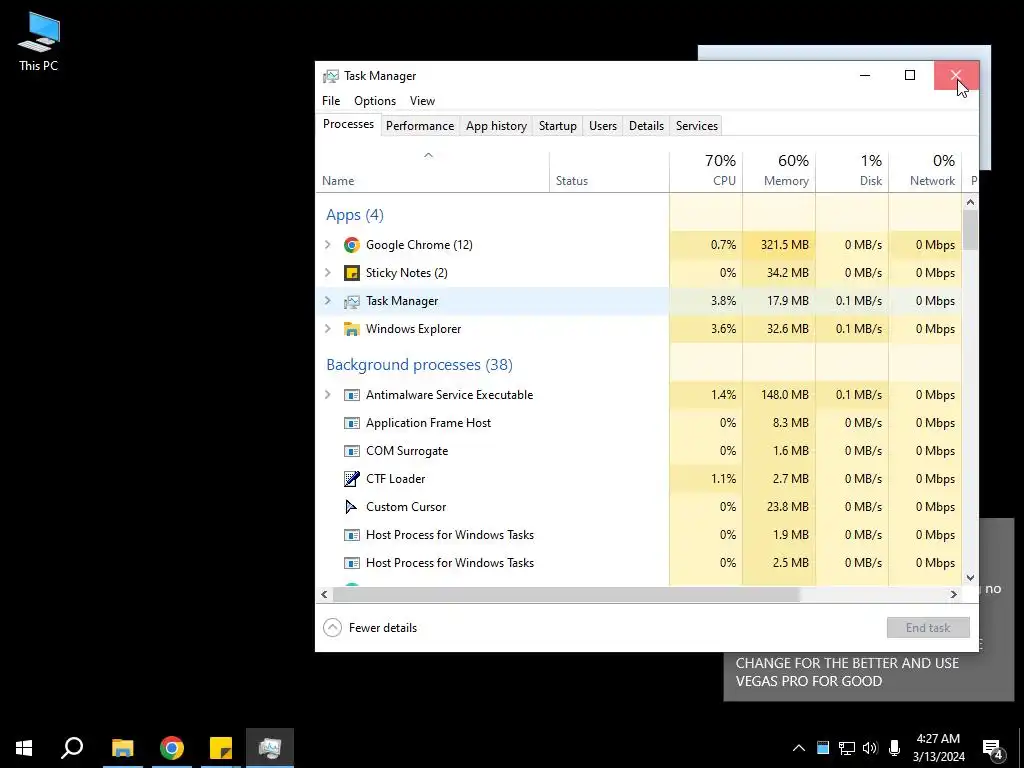Open This PC desktop icon
The width and height of the screenshot is (1024, 768).
point(39,42)
